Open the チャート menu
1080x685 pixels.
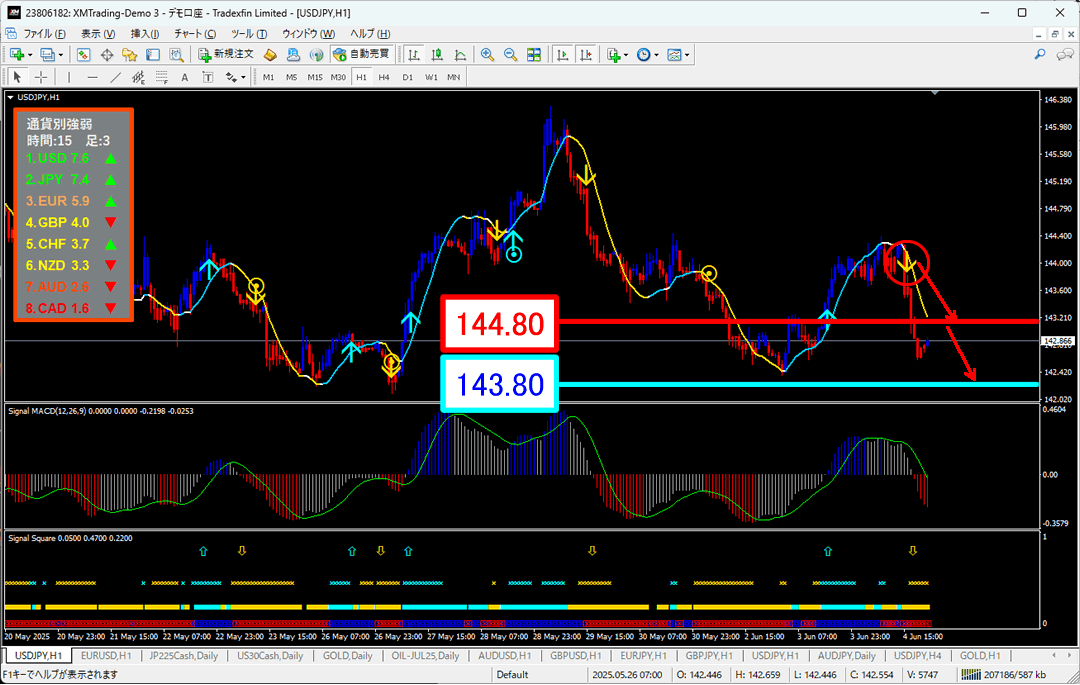click(195, 34)
